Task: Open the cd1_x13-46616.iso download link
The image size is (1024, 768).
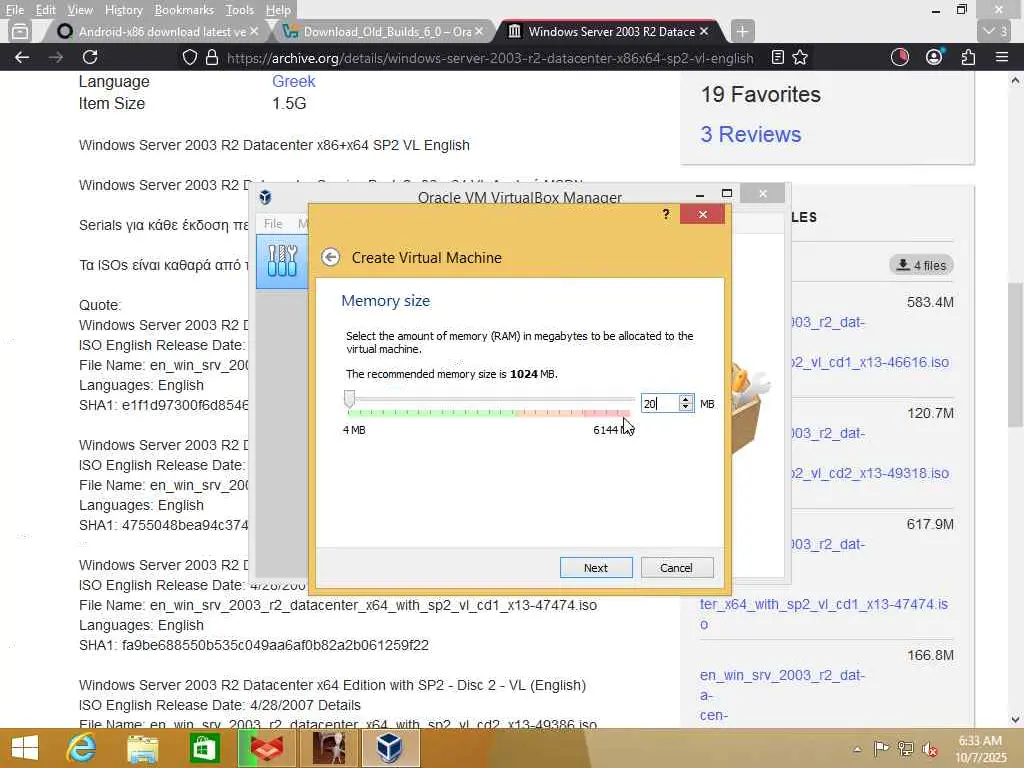Action: pos(870,362)
